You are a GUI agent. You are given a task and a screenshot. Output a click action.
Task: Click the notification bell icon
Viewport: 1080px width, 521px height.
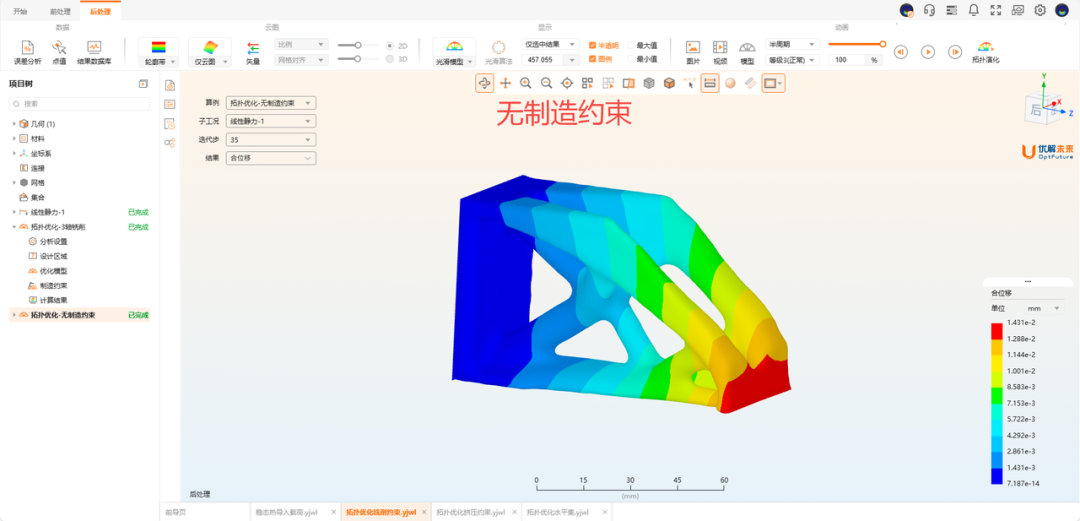[x=973, y=10]
